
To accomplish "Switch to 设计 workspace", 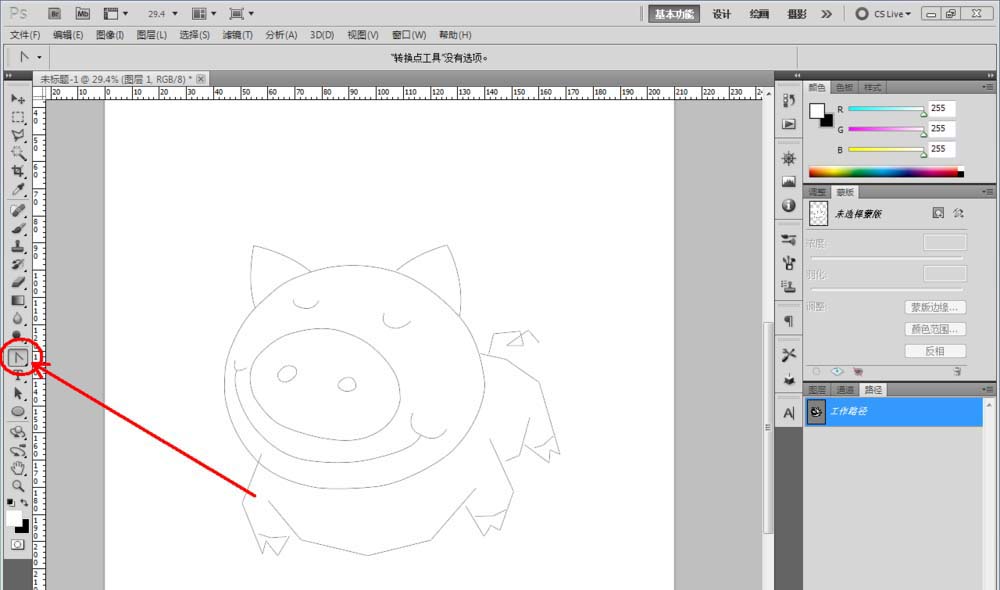I will click(x=721, y=14).
